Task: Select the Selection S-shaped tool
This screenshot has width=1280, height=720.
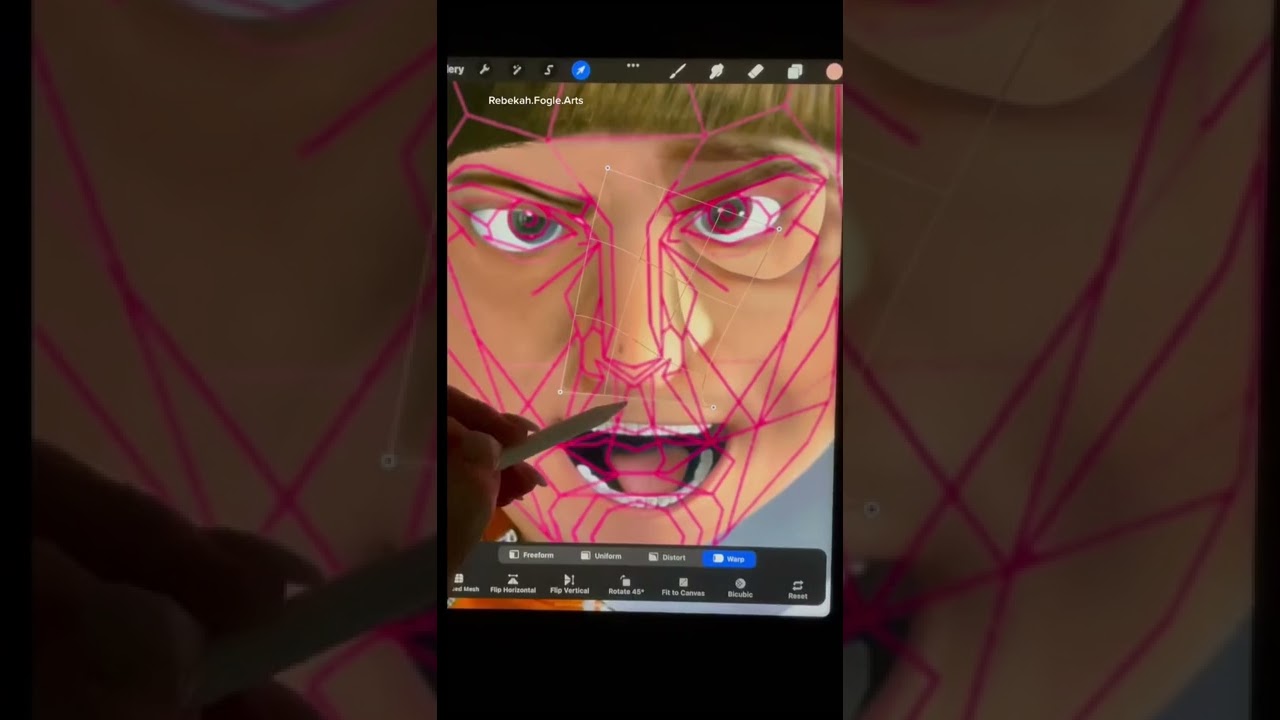Action: pyautogui.click(x=549, y=70)
